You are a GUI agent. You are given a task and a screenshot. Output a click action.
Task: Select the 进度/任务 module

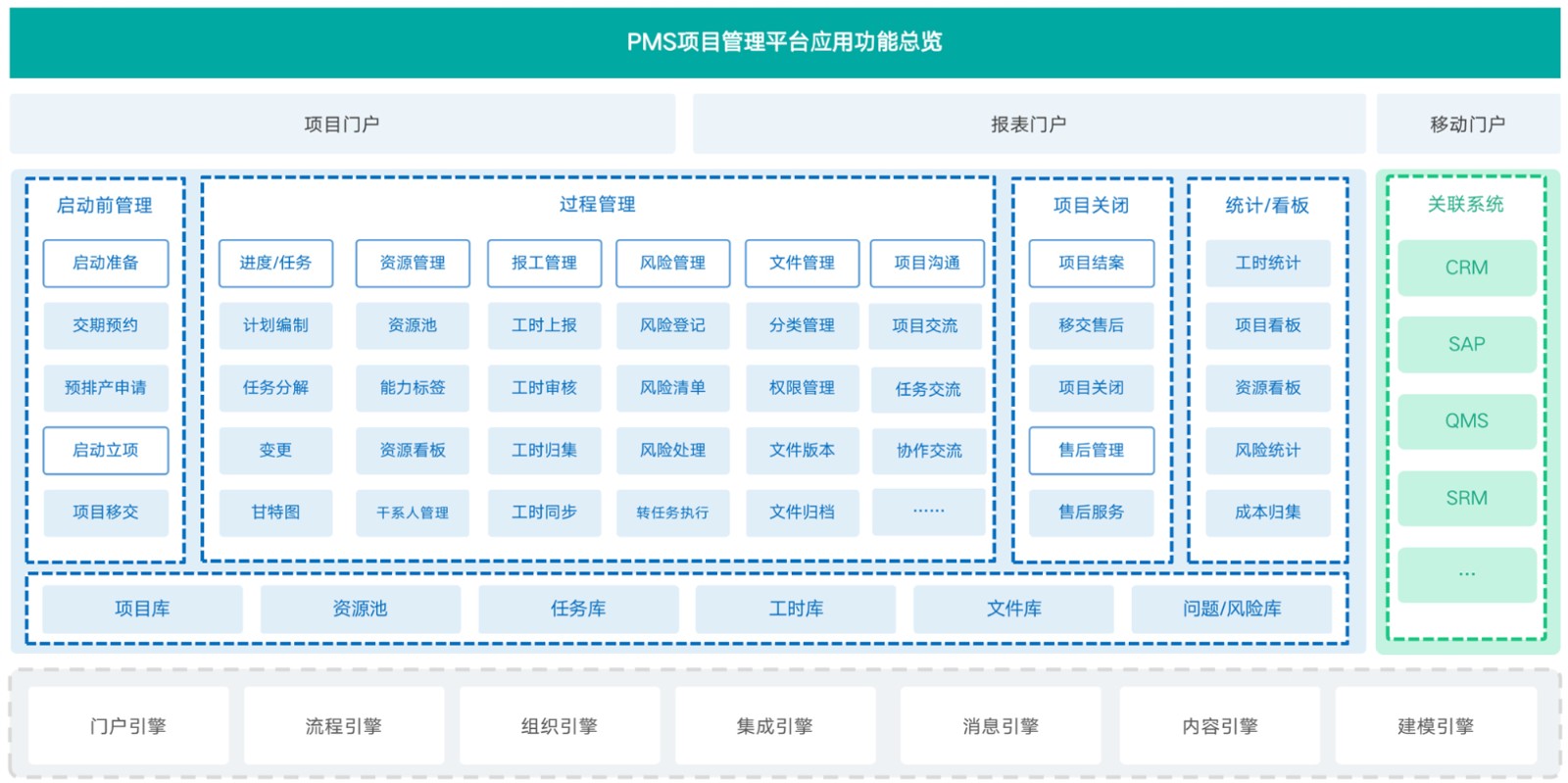point(275,263)
